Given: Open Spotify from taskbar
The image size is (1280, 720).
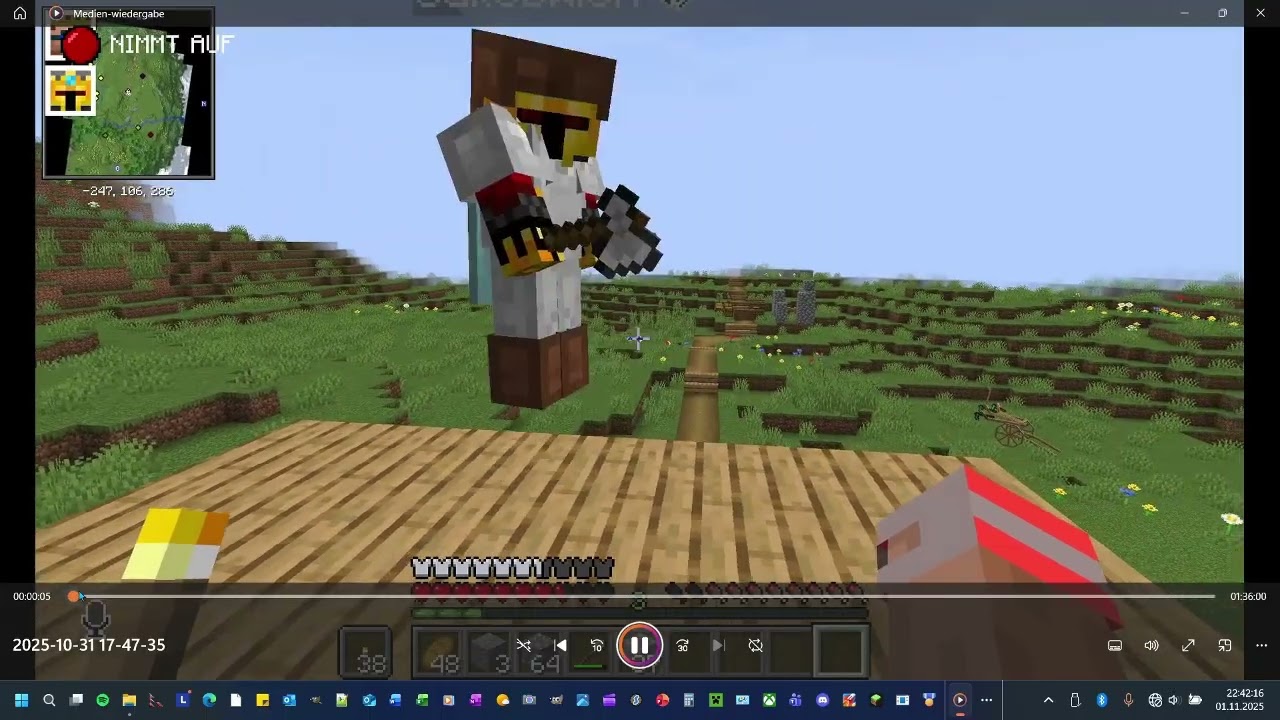Looking at the screenshot, I should (x=103, y=700).
